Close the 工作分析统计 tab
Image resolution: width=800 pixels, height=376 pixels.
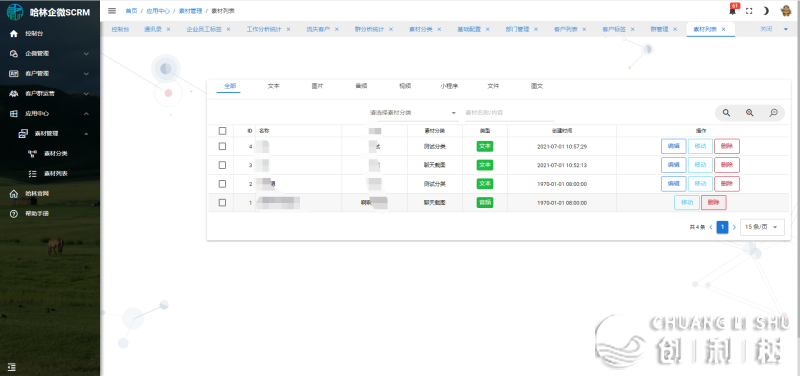[288, 30]
